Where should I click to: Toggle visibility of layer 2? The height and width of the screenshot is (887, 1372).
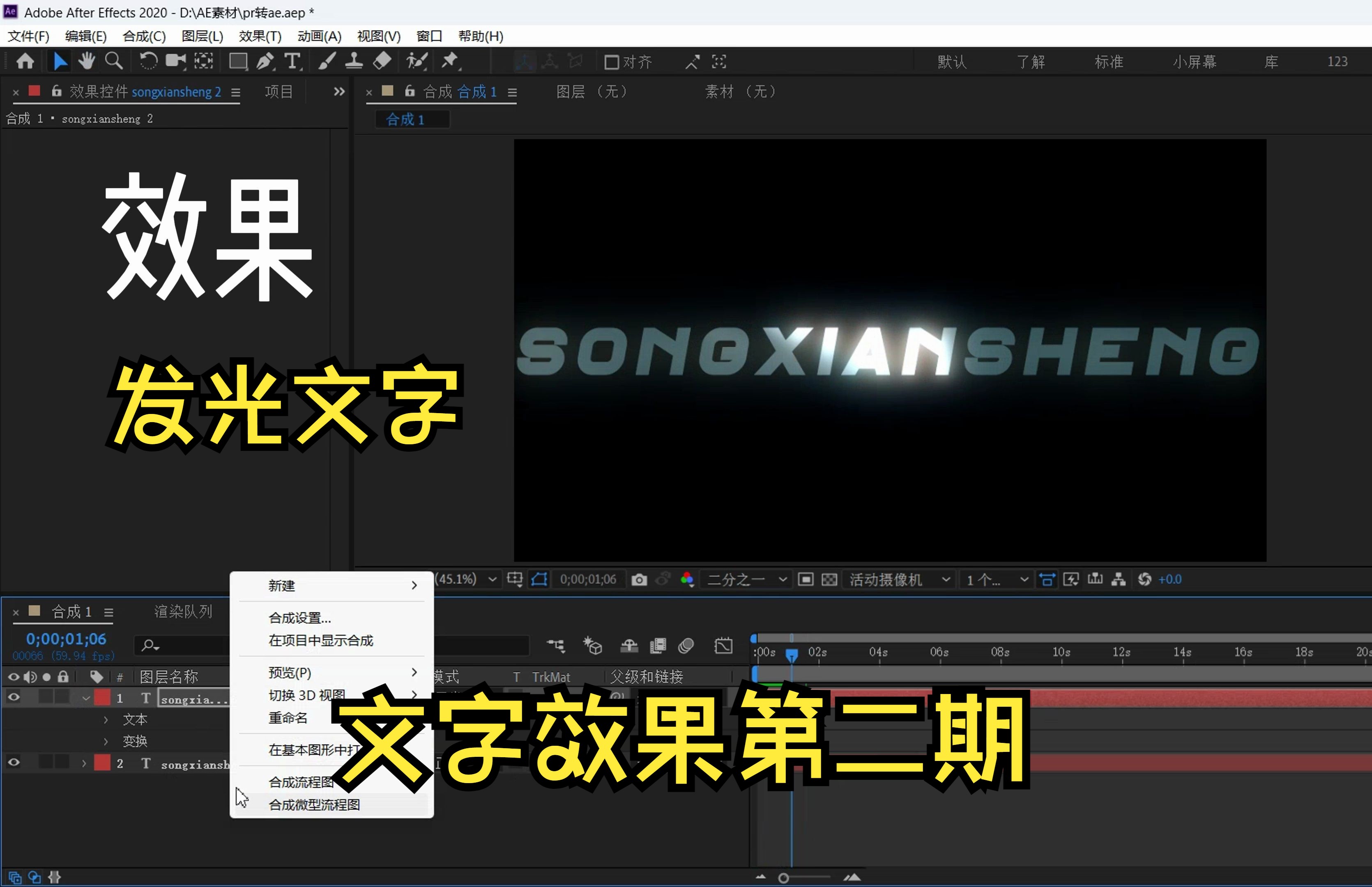click(14, 763)
